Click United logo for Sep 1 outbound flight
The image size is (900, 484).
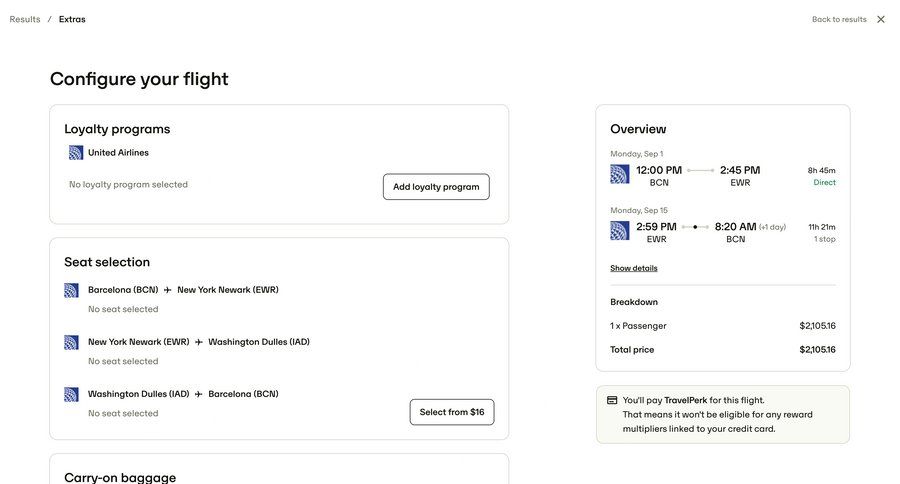click(620, 174)
